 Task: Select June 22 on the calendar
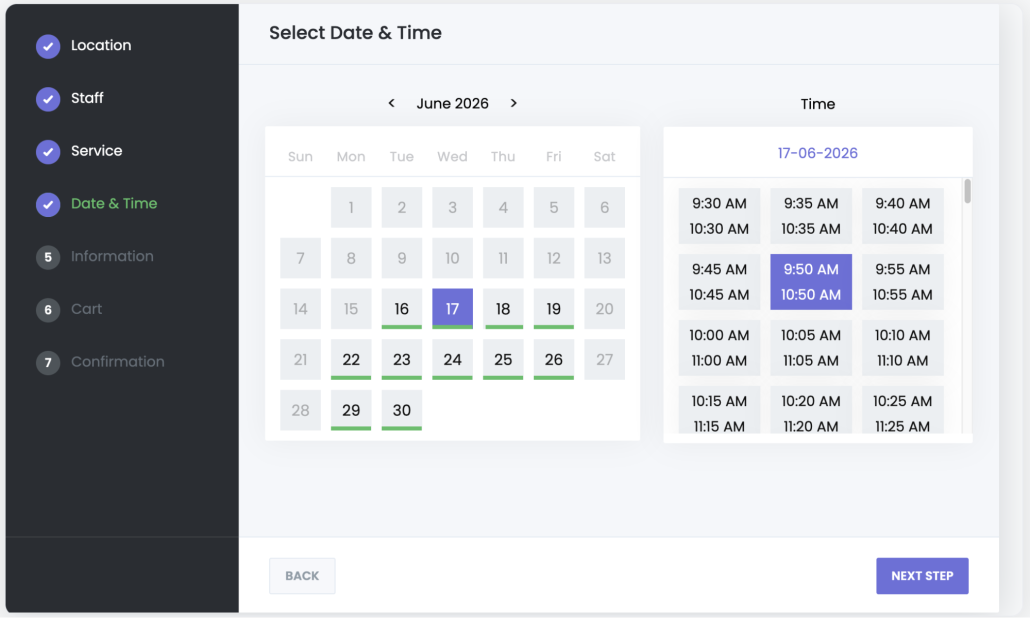tap(351, 359)
